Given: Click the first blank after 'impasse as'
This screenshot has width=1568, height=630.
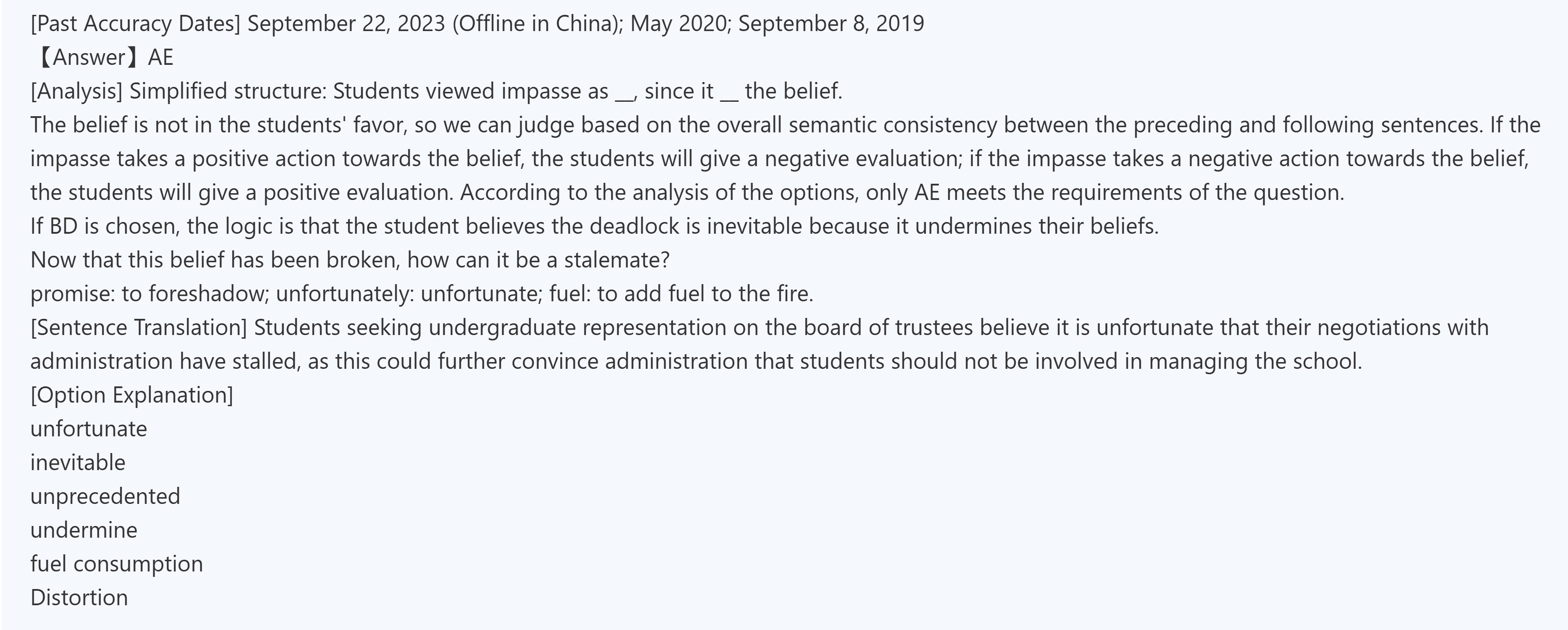Looking at the screenshot, I should click(x=624, y=93).
